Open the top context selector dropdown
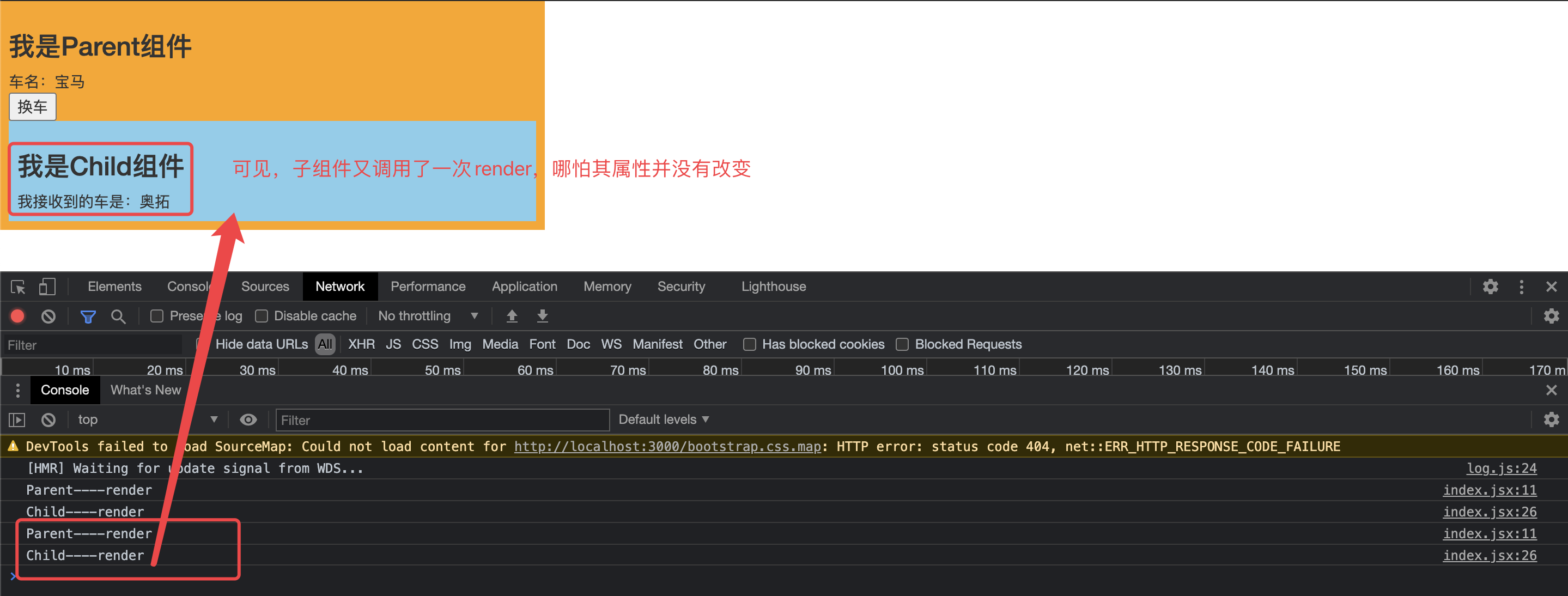 tap(146, 419)
